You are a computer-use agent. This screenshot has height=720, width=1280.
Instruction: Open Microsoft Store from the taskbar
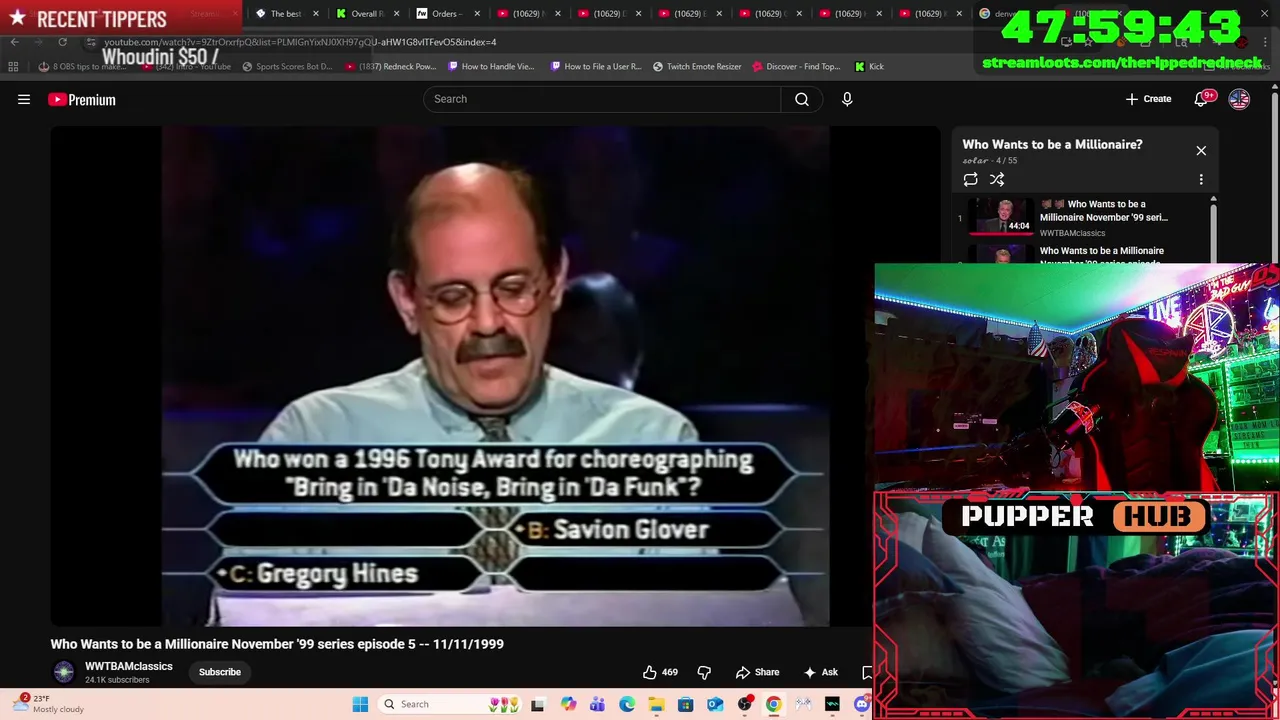point(685,704)
